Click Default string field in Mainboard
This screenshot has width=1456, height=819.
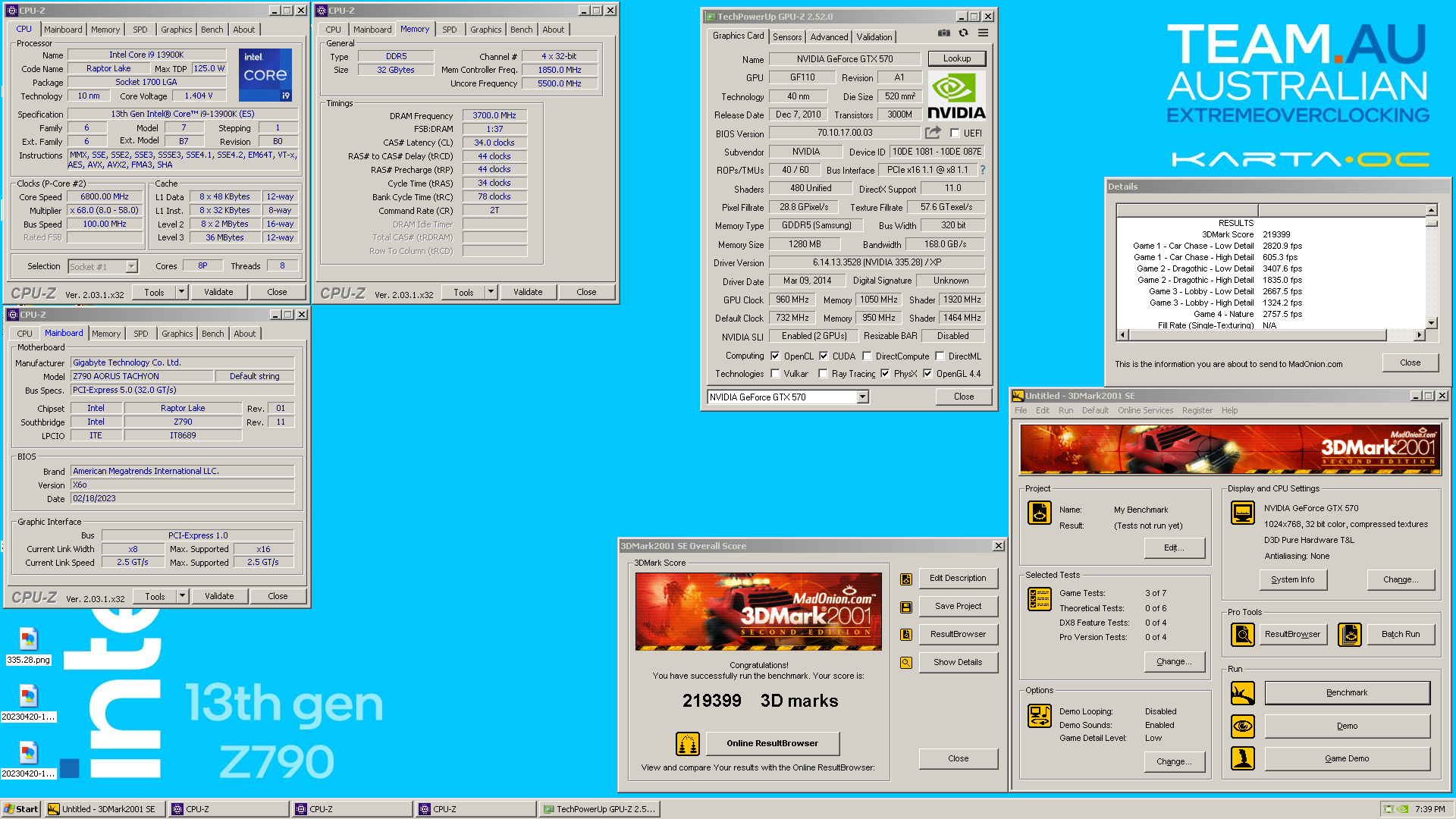(x=255, y=376)
